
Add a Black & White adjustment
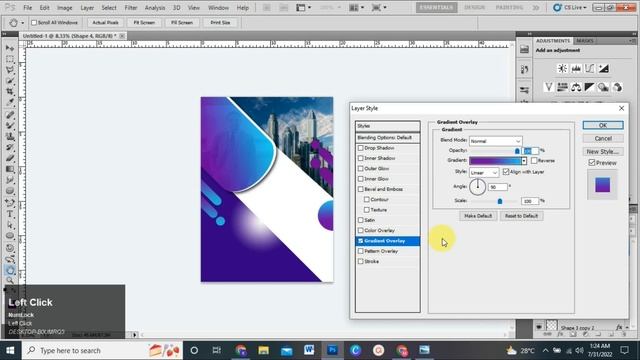click(590, 87)
